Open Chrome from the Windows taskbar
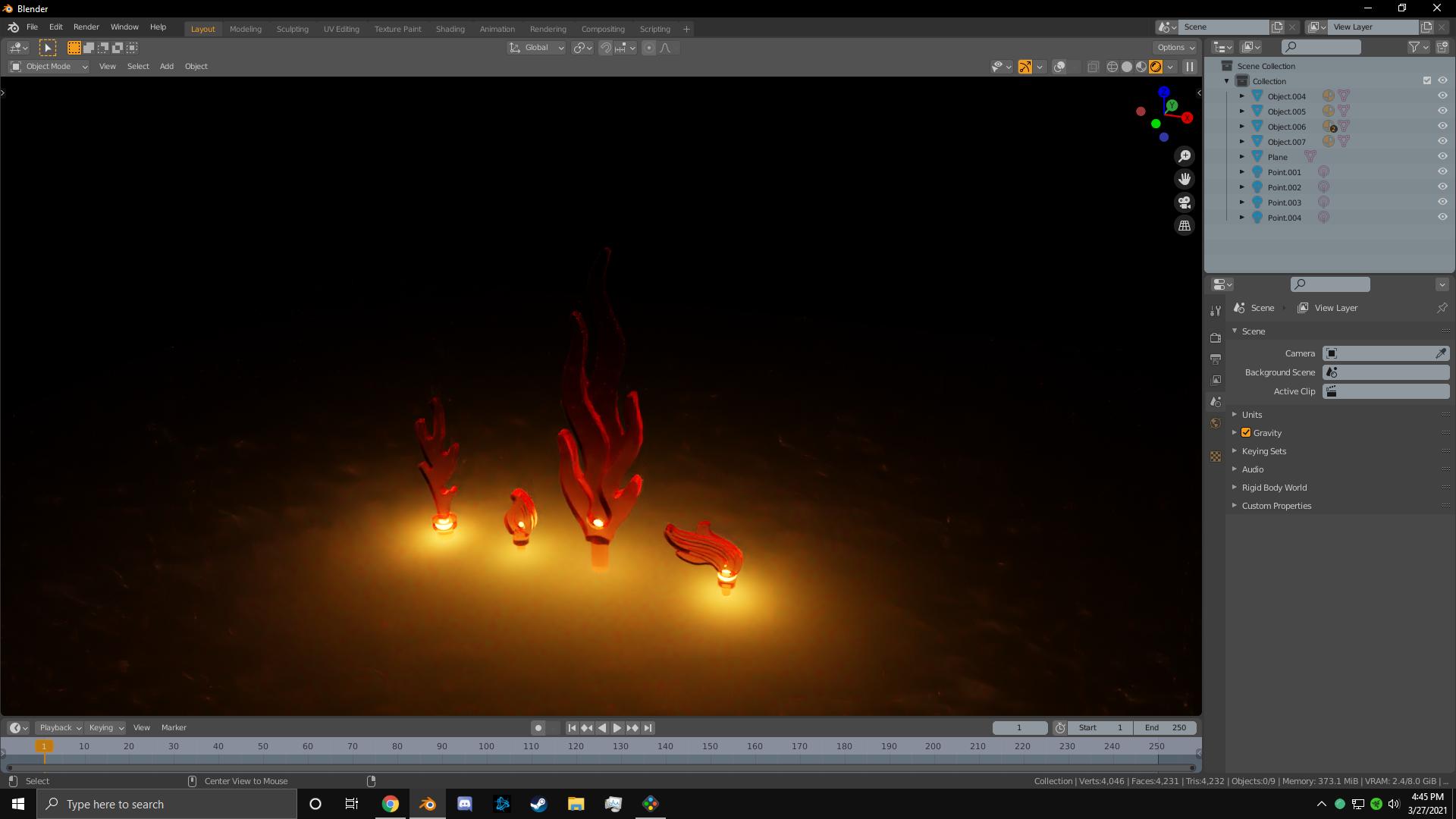1456x819 pixels. pos(390,804)
